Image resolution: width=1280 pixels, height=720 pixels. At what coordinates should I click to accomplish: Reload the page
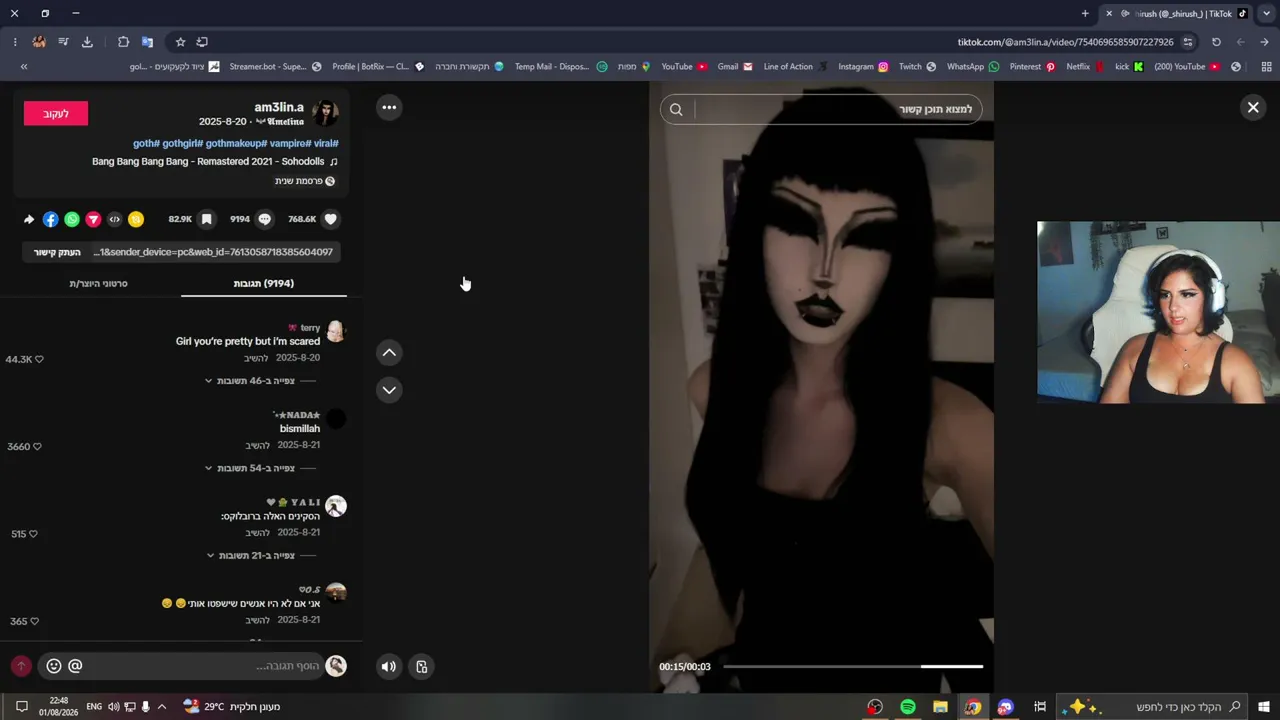pos(1216,42)
